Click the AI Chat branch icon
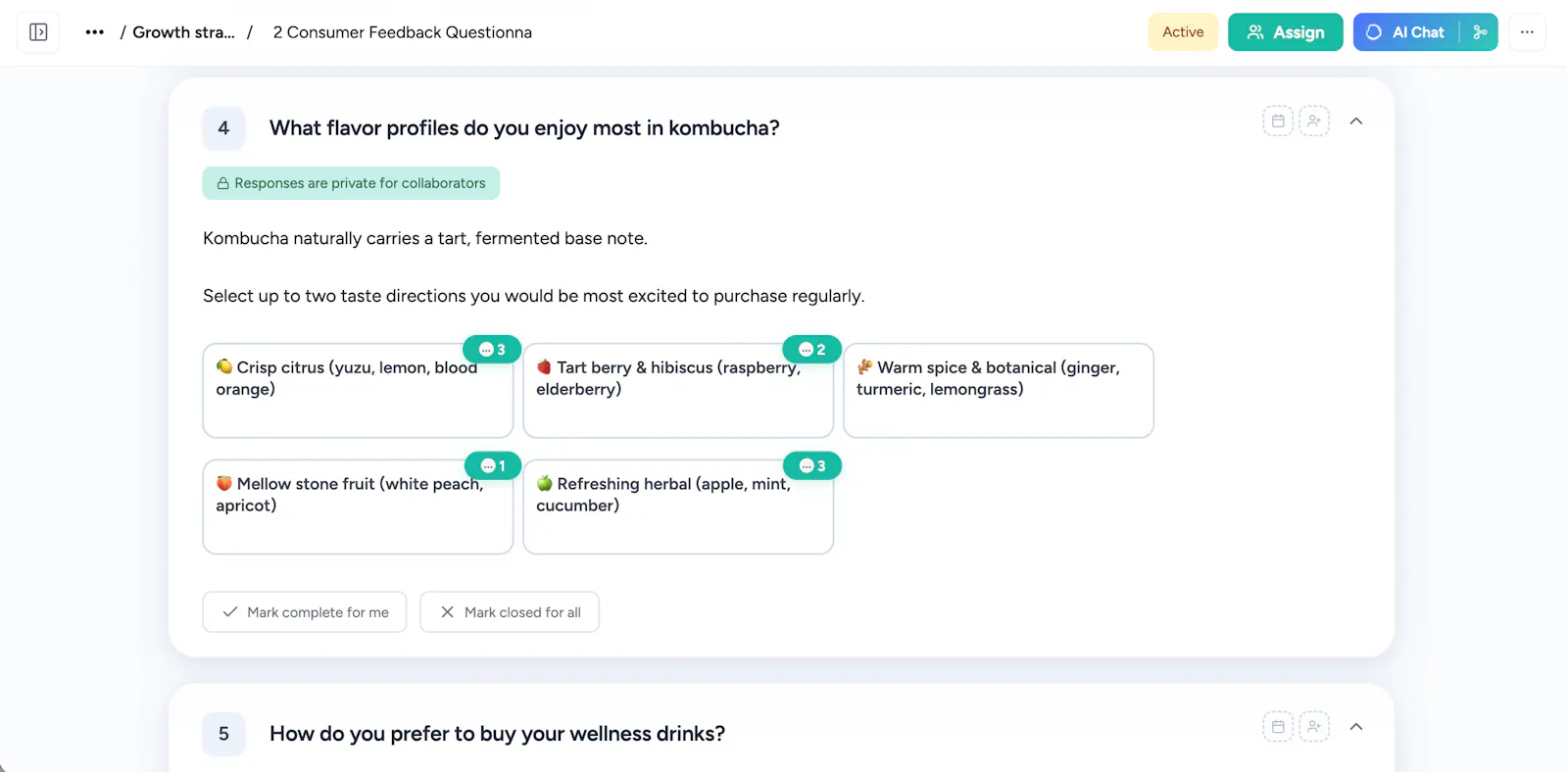 point(1480,32)
